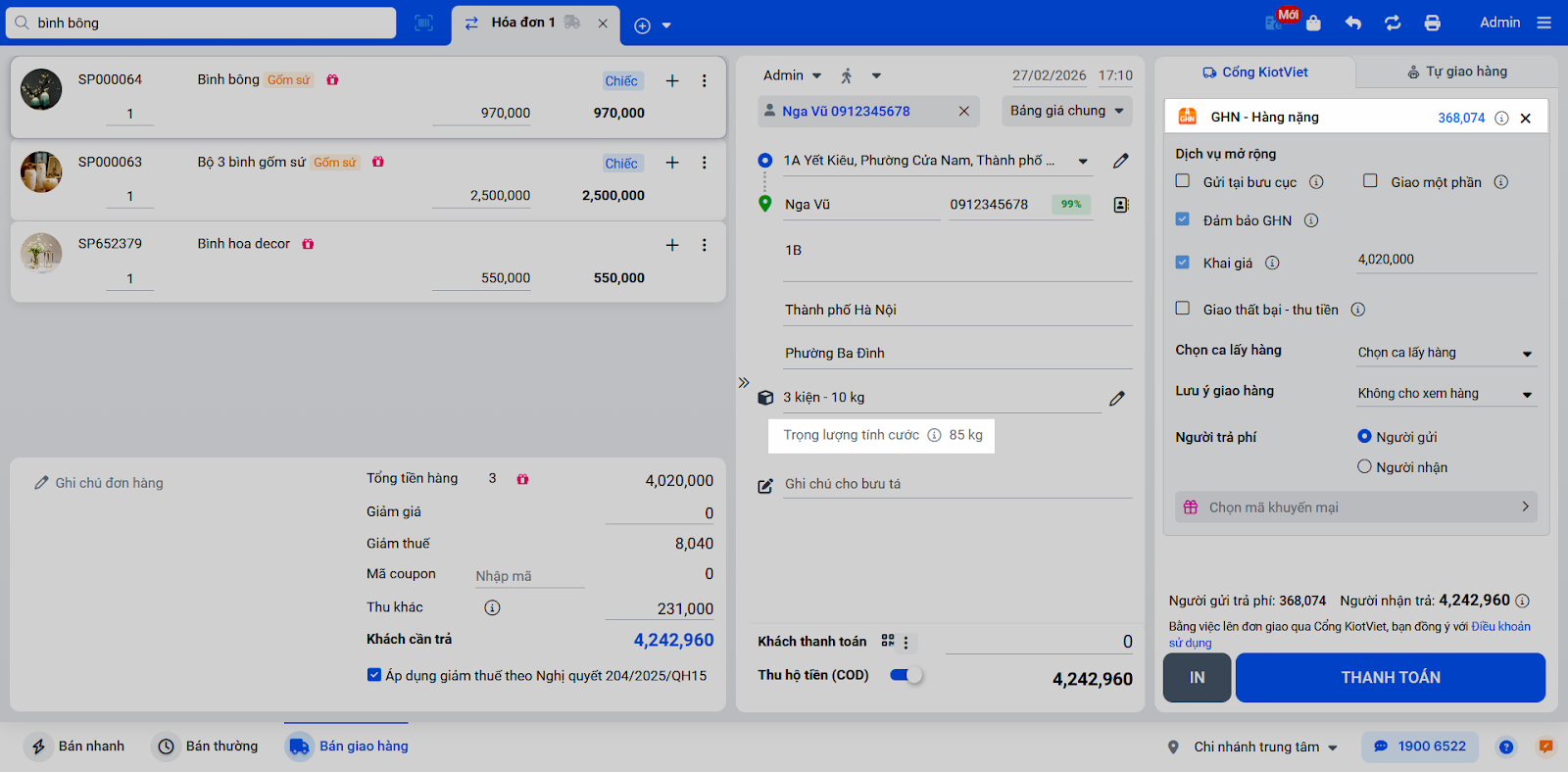This screenshot has height=772, width=1568.
Task: Toggle the Thu hộ tiền (COD) switch
Action: 906,675
